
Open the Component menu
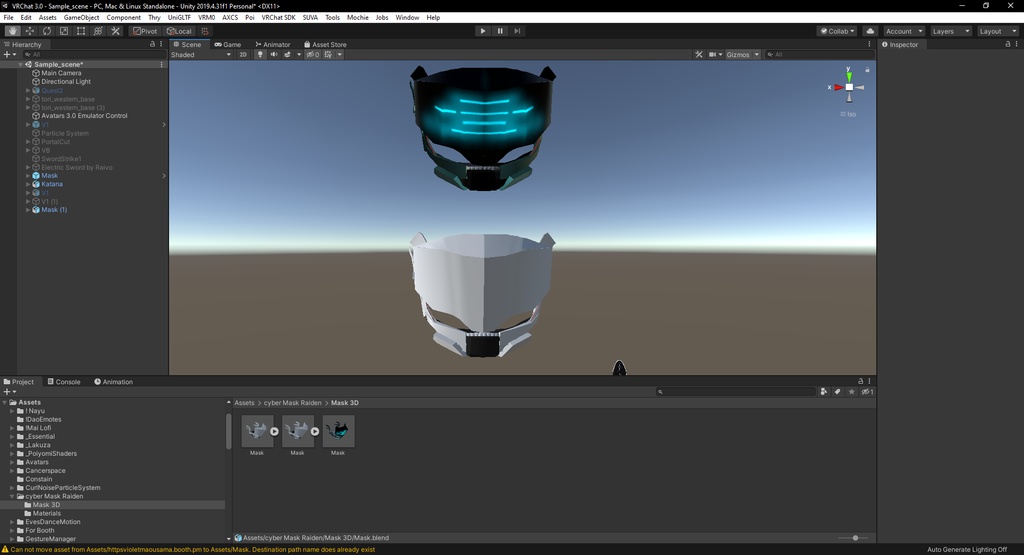tap(123, 18)
